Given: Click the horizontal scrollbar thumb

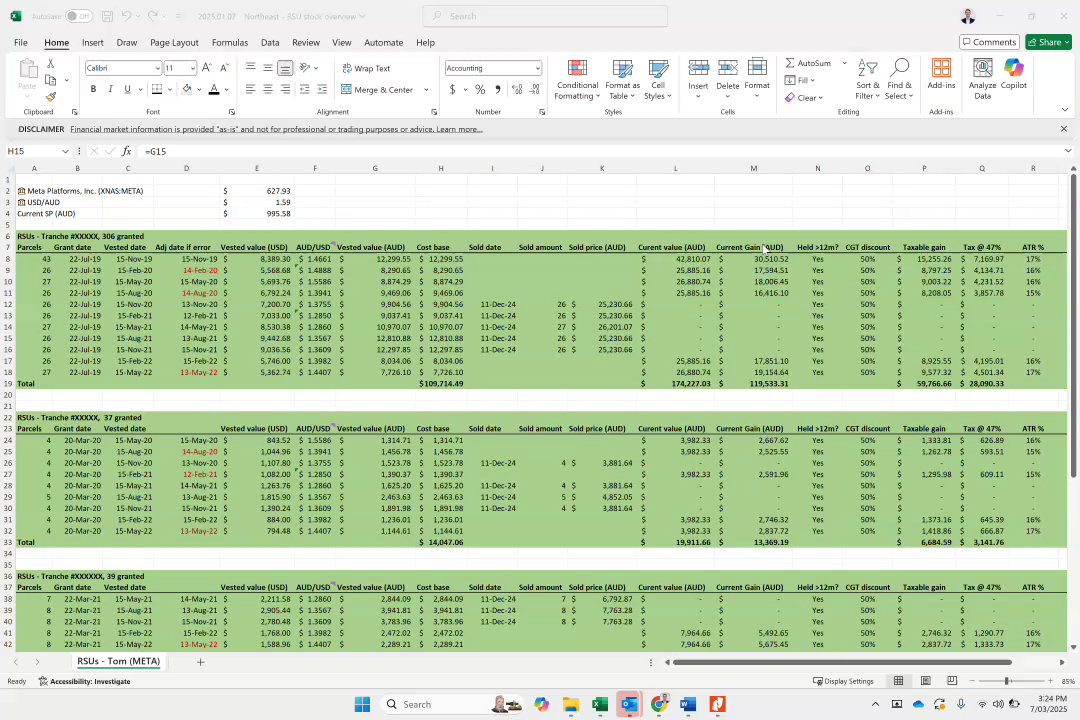Looking at the screenshot, I should (x=842, y=662).
